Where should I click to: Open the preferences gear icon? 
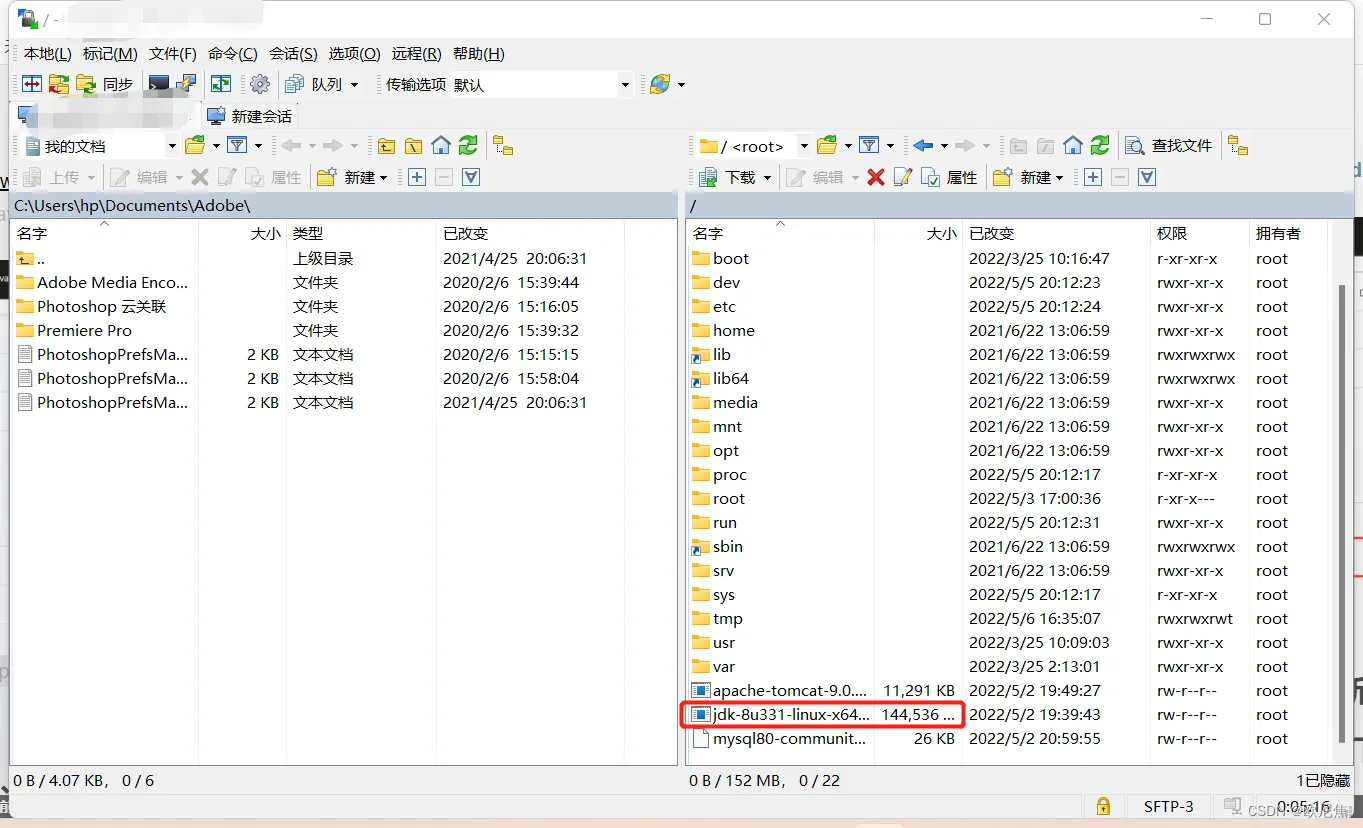click(260, 84)
